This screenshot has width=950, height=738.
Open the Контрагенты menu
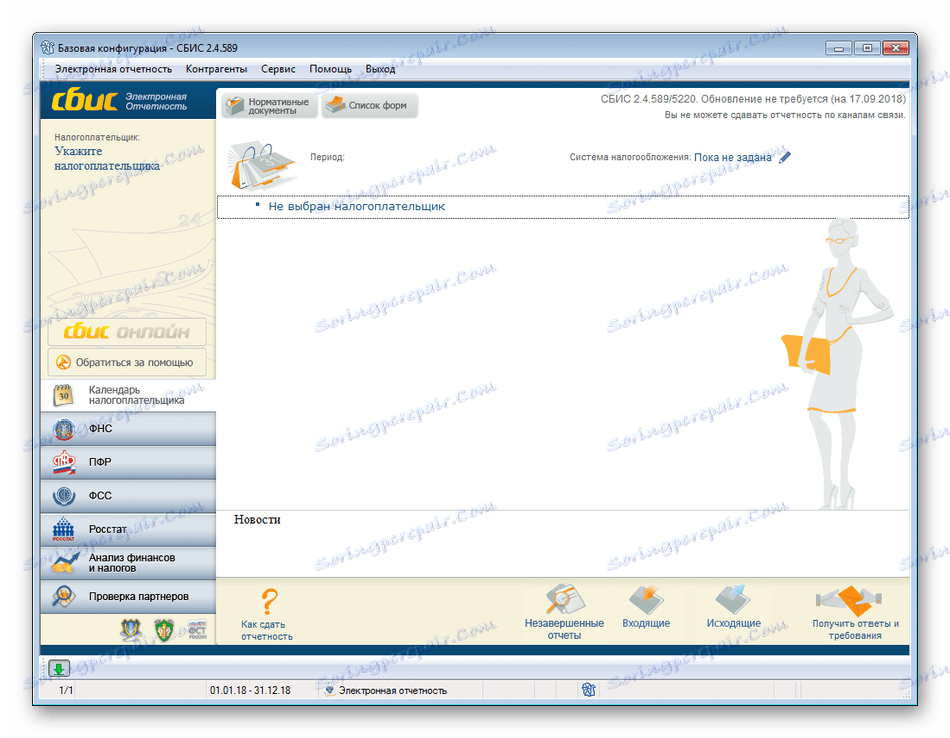pyautogui.click(x=216, y=69)
